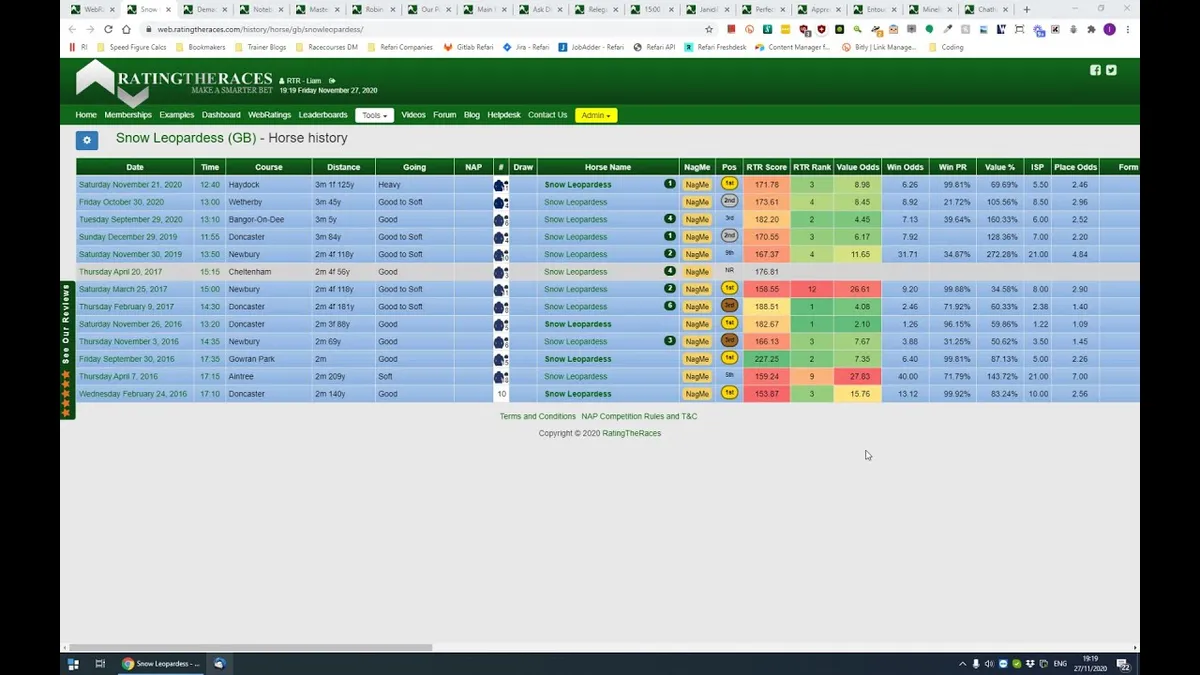
Task: Visit the RatingTheRaces Facebook page icon
Action: [1095, 70]
